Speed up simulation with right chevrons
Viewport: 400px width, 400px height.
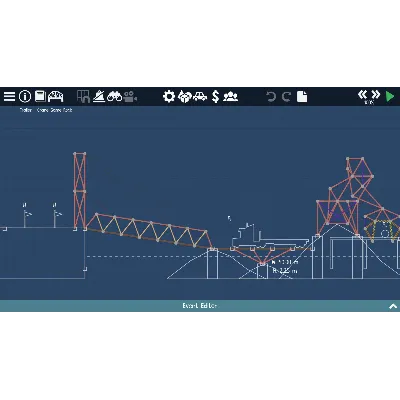(x=376, y=95)
